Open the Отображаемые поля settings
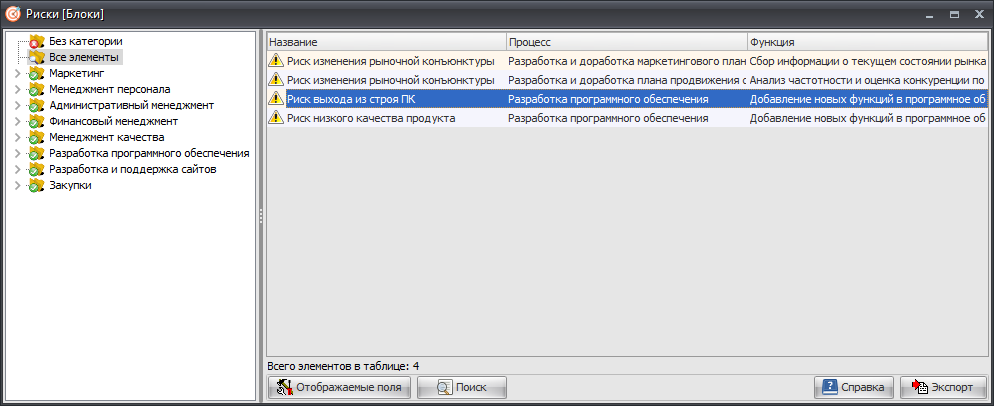The width and height of the screenshot is (994, 406). pyautogui.click(x=340, y=388)
